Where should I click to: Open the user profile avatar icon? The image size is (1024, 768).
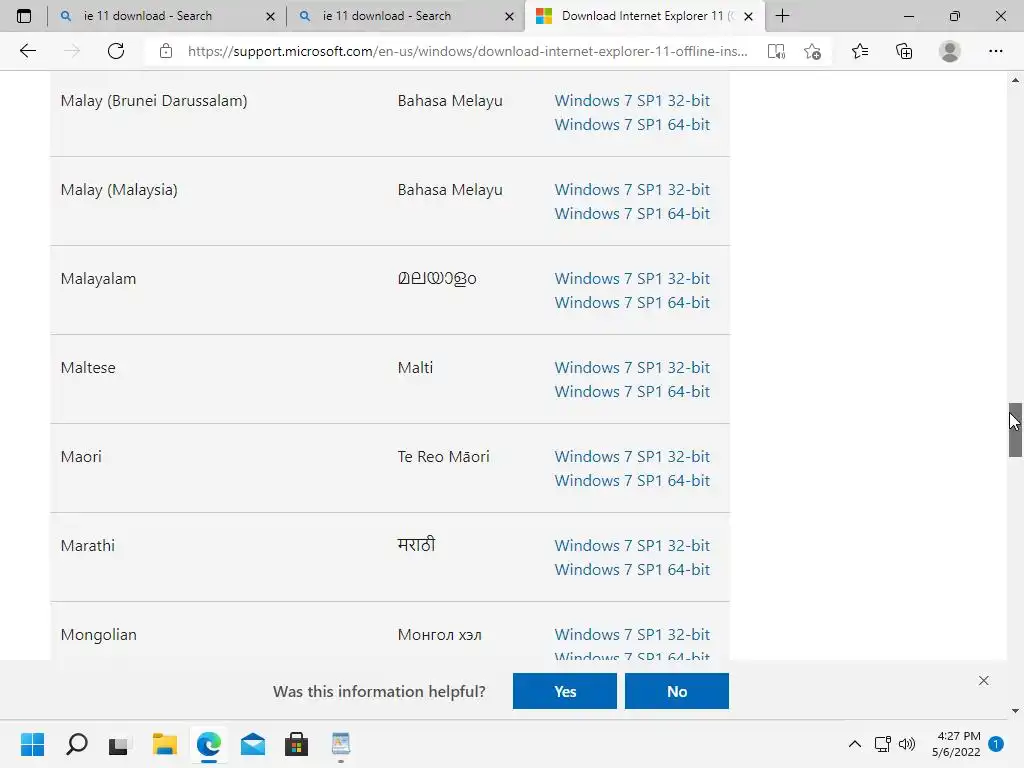point(950,51)
